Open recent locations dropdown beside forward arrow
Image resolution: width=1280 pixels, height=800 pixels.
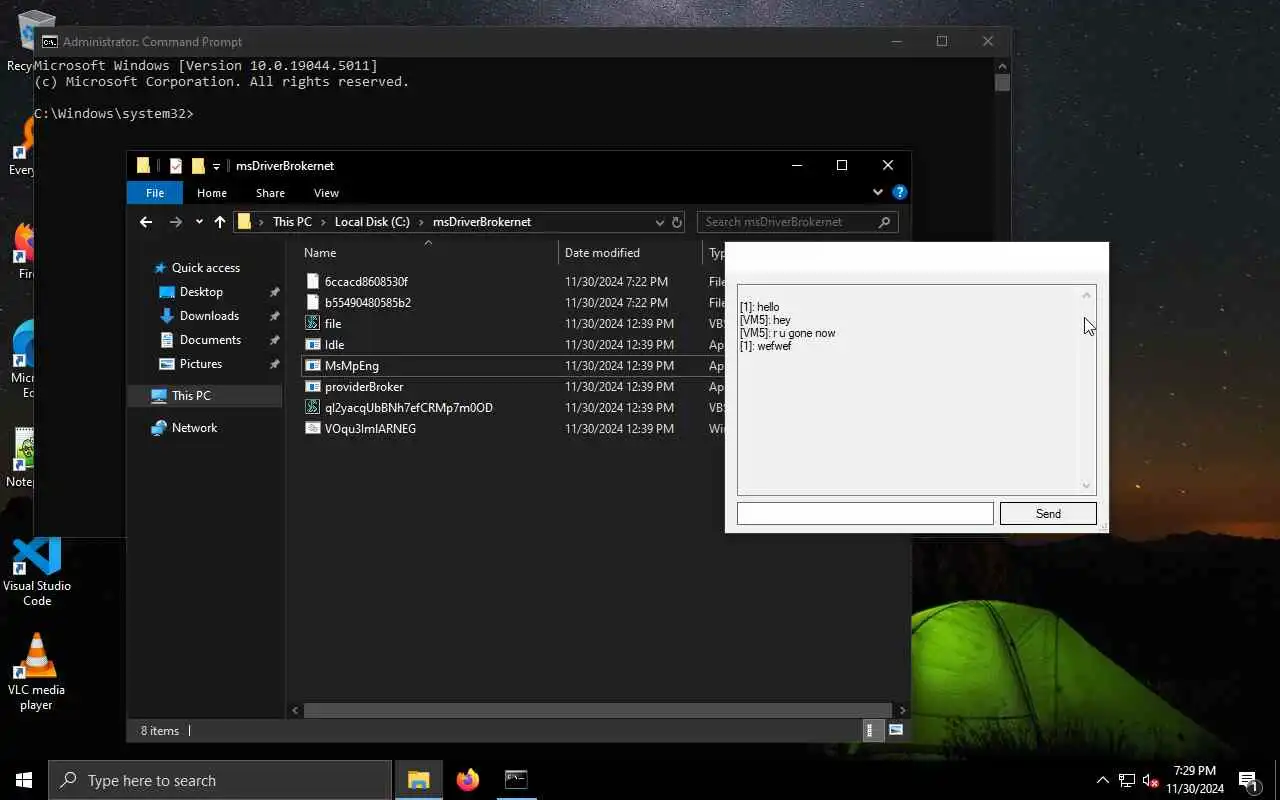(x=199, y=222)
